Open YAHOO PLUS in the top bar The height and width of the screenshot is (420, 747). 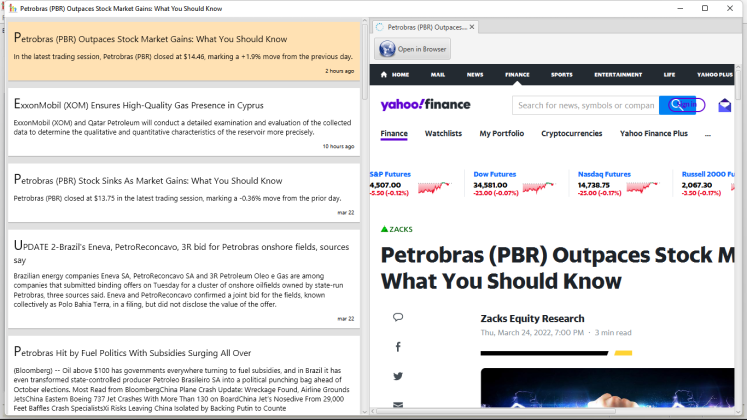pos(715,74)
